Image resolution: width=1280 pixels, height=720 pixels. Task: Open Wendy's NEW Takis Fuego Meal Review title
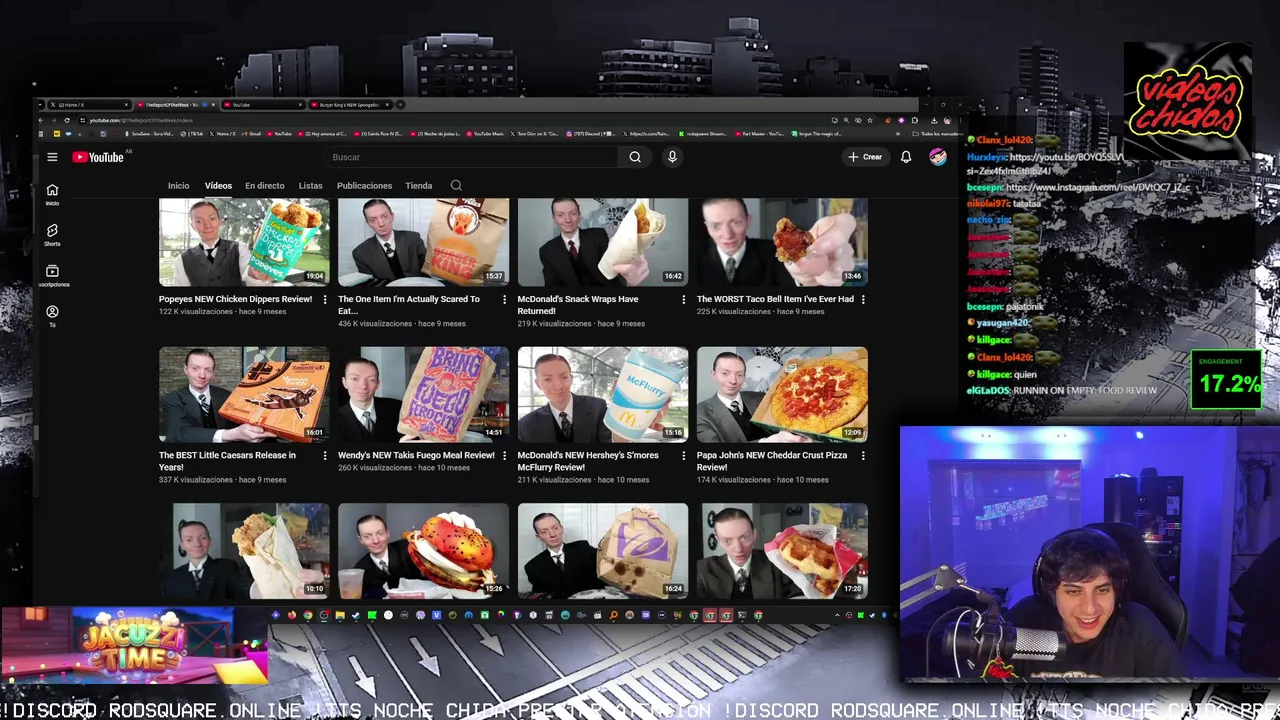416,455
